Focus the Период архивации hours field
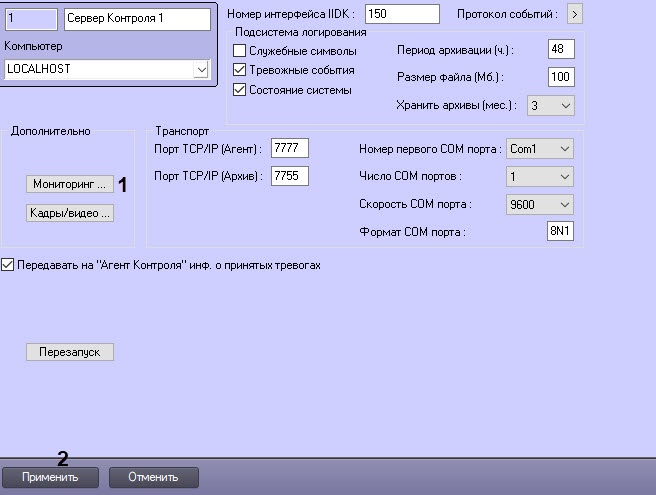Screen dimensions: 656x495 560,49
